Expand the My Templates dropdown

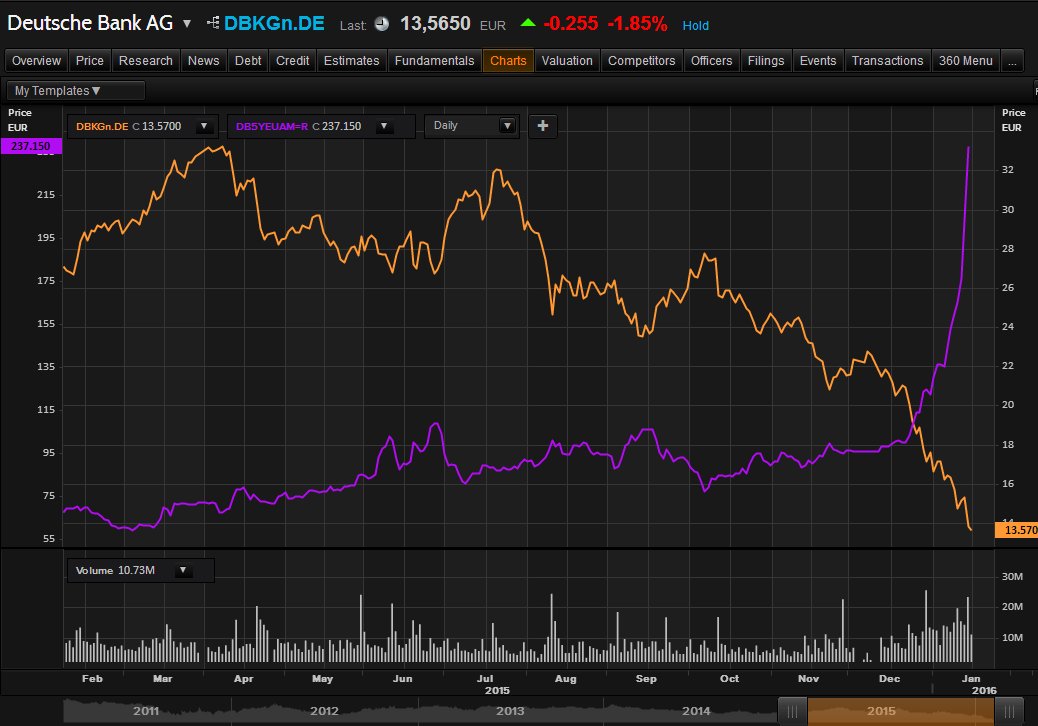coord(75,91)
